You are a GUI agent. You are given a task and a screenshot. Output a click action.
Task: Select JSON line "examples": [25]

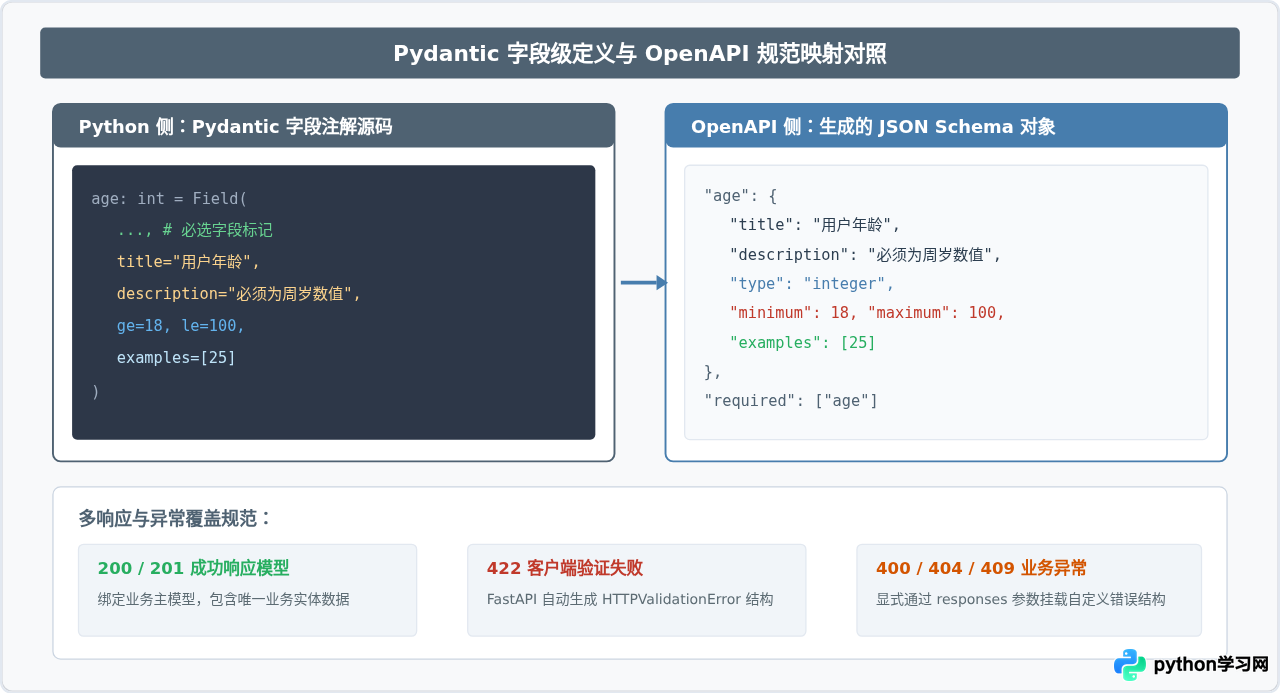point(803,343)
